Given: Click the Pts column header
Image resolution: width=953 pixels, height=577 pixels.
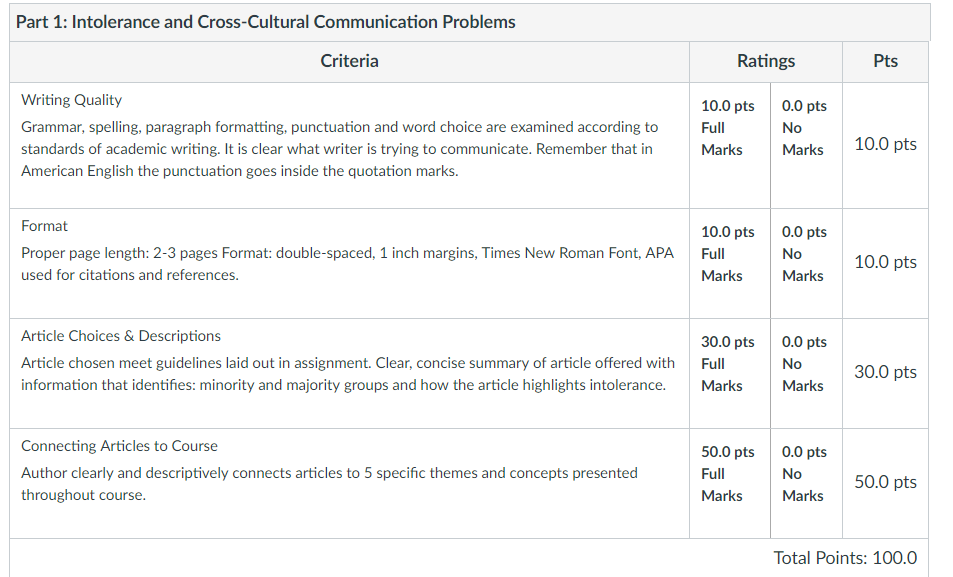Looking at the screenshot, I should pyautogui.click(x=886, y=61).
